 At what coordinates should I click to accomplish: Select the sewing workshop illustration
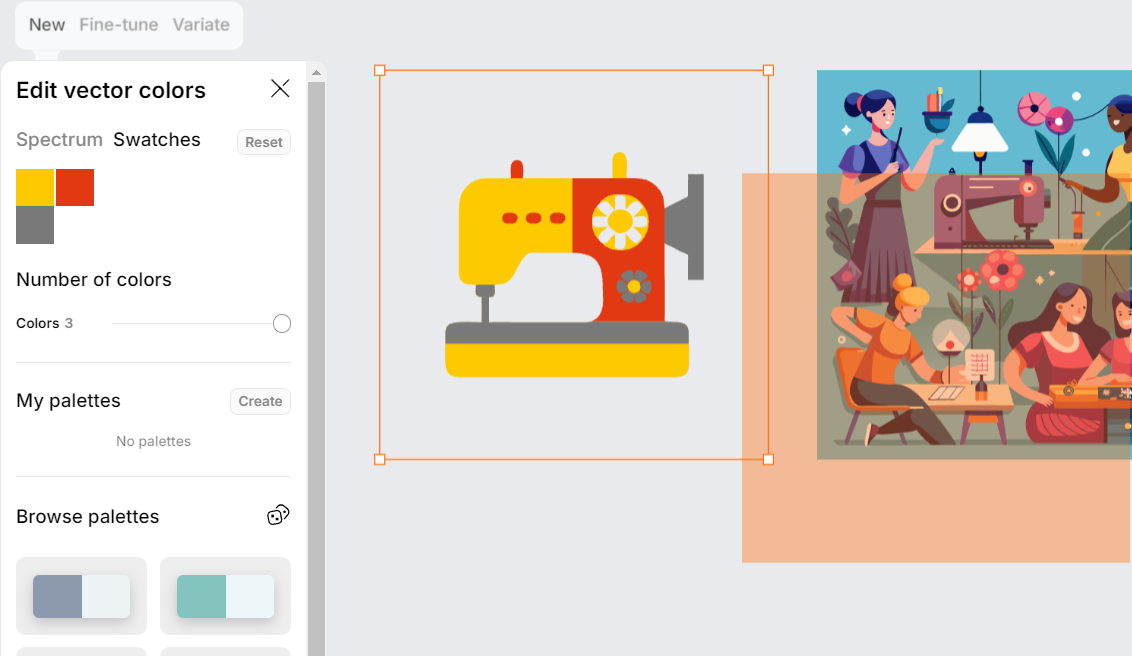pyautogui.click(x=974, y=265)
